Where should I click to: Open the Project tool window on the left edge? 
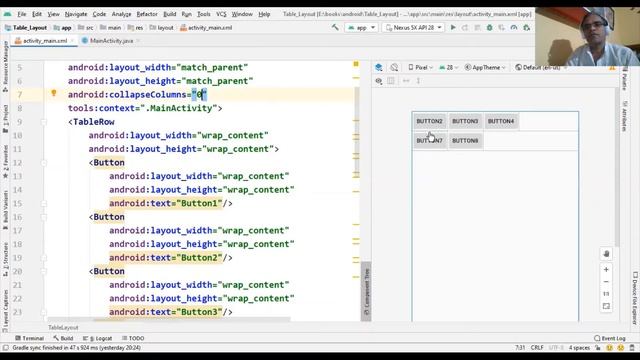[5, 118]
